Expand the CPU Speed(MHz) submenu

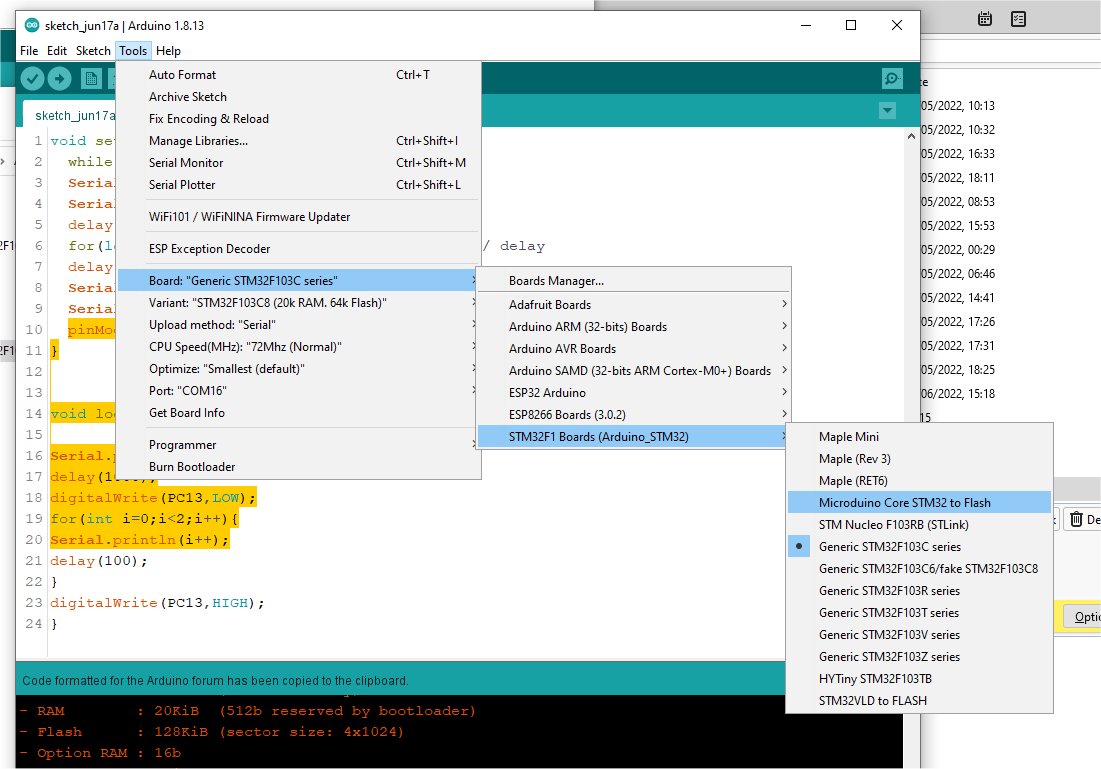(x=299, y=347)
